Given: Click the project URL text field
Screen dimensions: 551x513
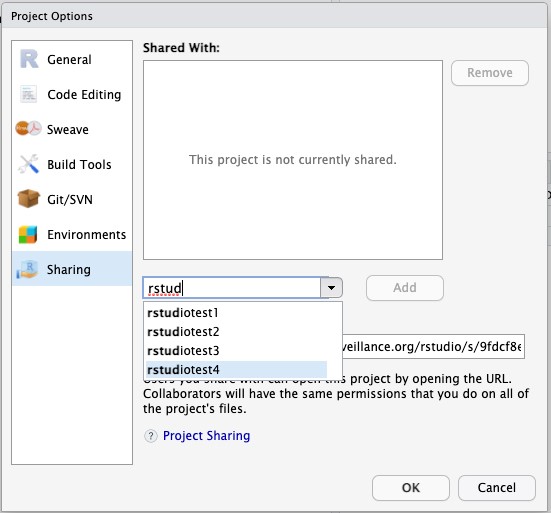Looking at the screenshot, I should coord(433,346).
